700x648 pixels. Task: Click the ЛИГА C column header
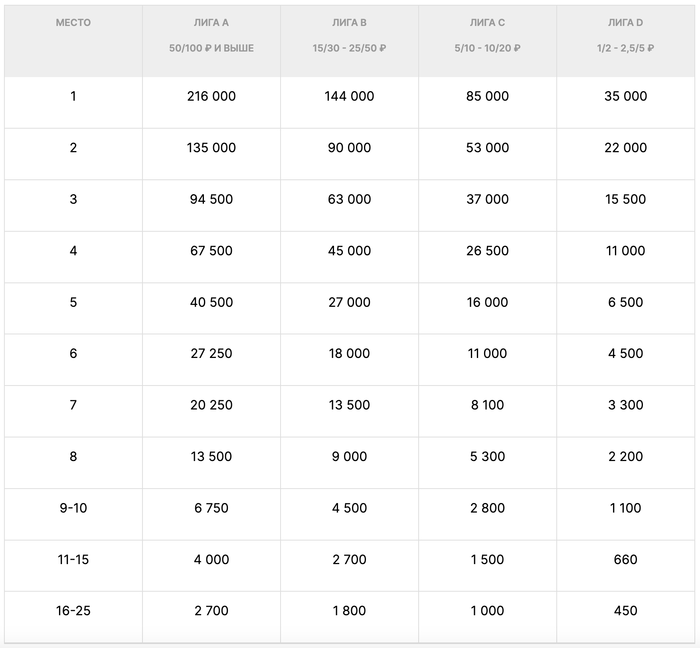tap(487, 22)
